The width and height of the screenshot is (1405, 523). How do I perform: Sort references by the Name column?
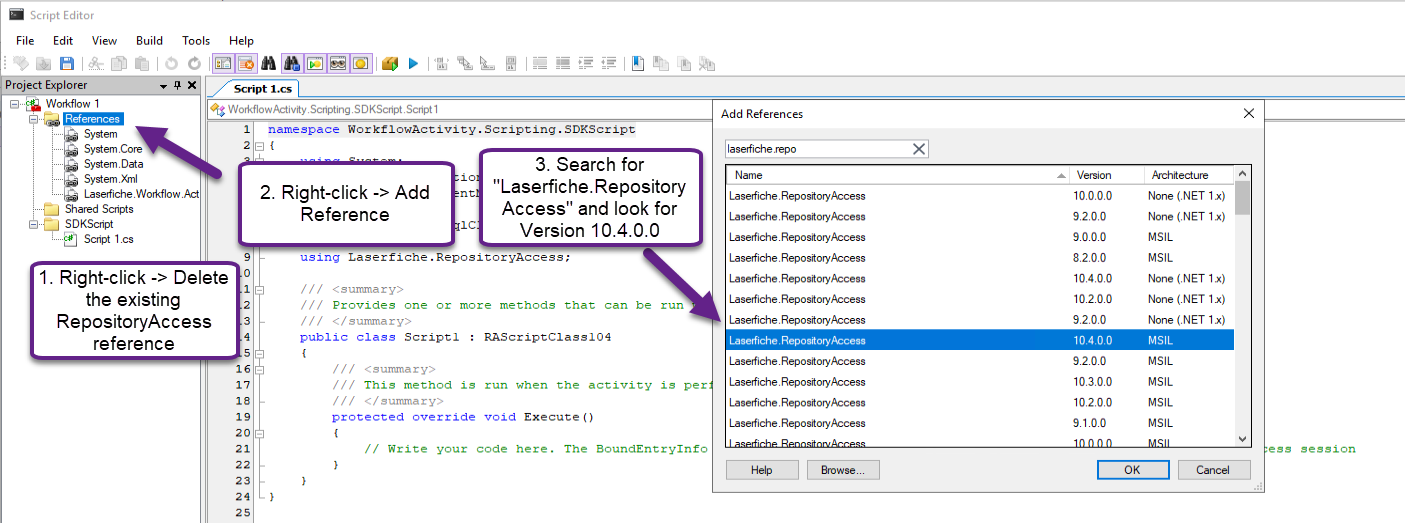897,175
